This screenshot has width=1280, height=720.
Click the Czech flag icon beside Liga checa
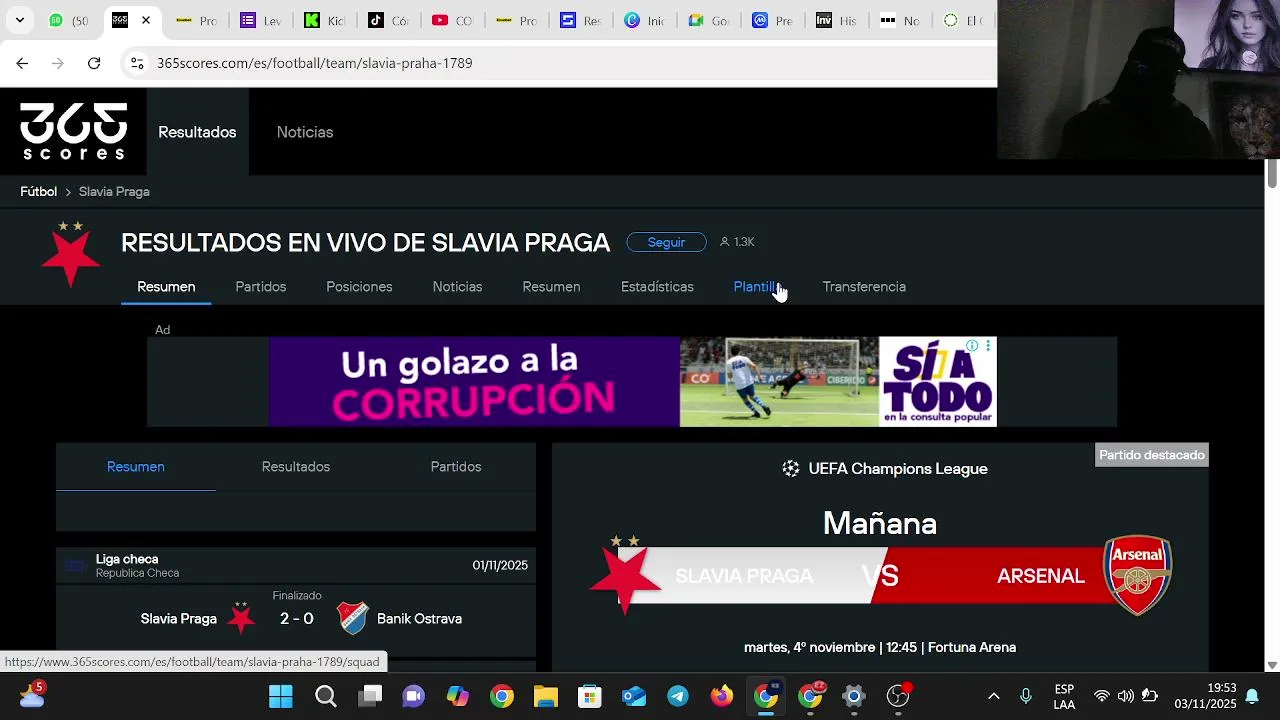pyautogui.click(x=75, y=566)
